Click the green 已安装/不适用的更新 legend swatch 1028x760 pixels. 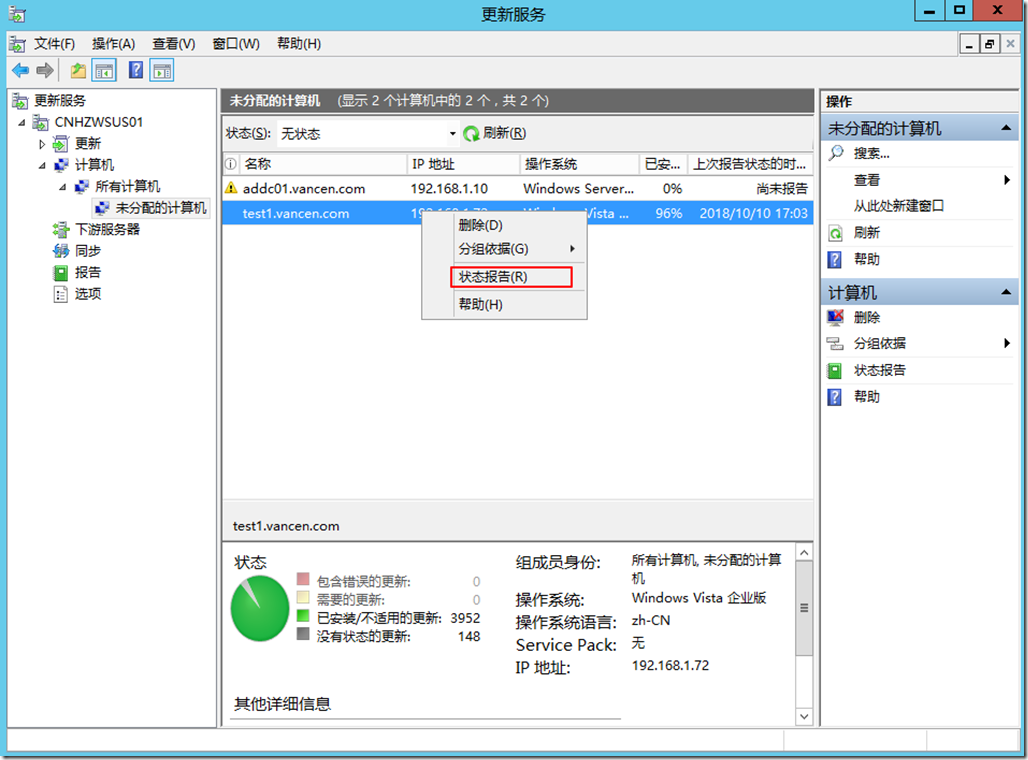coord(303,616)
